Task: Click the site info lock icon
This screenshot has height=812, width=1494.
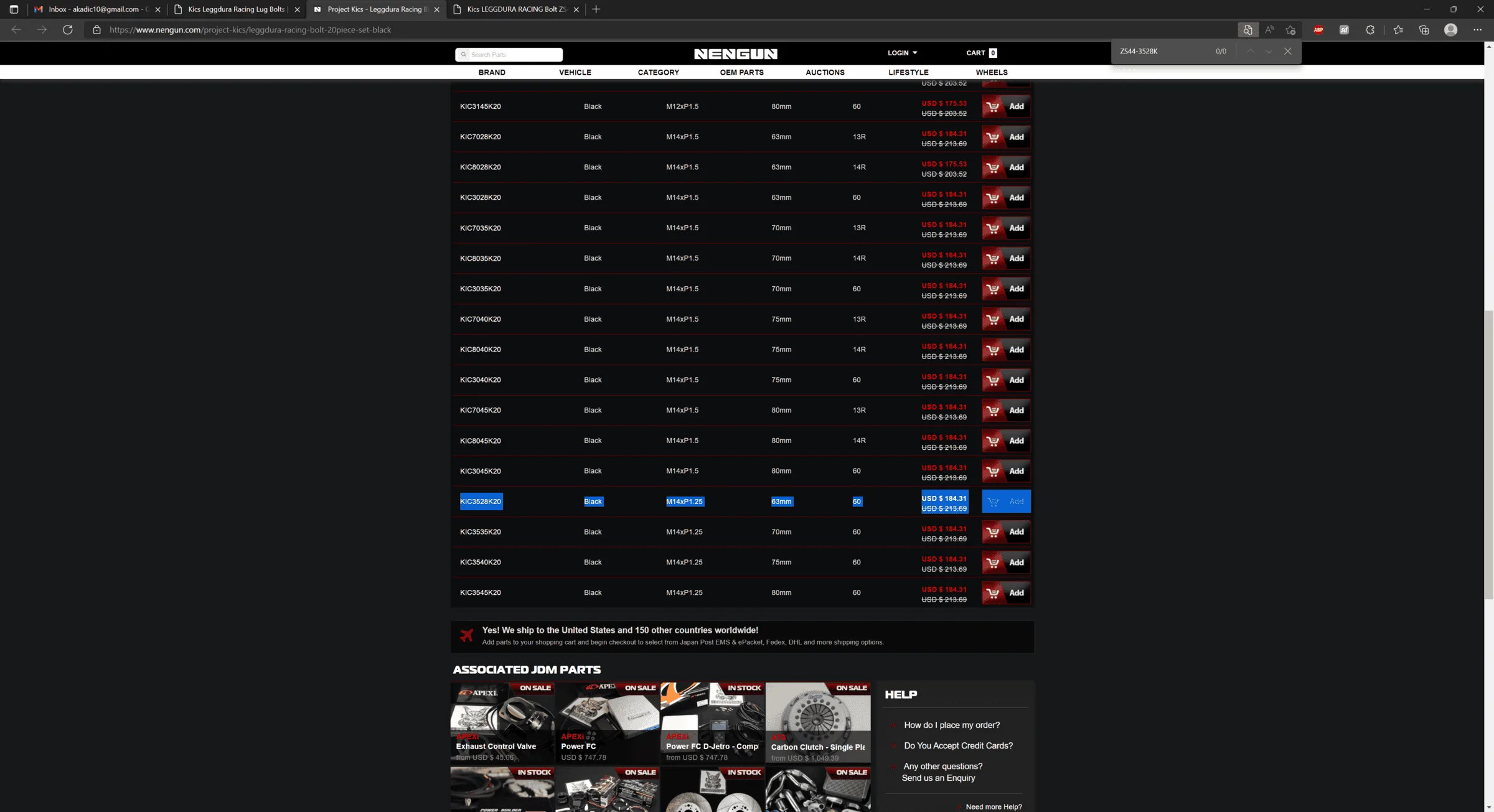Action: point(96,29)
